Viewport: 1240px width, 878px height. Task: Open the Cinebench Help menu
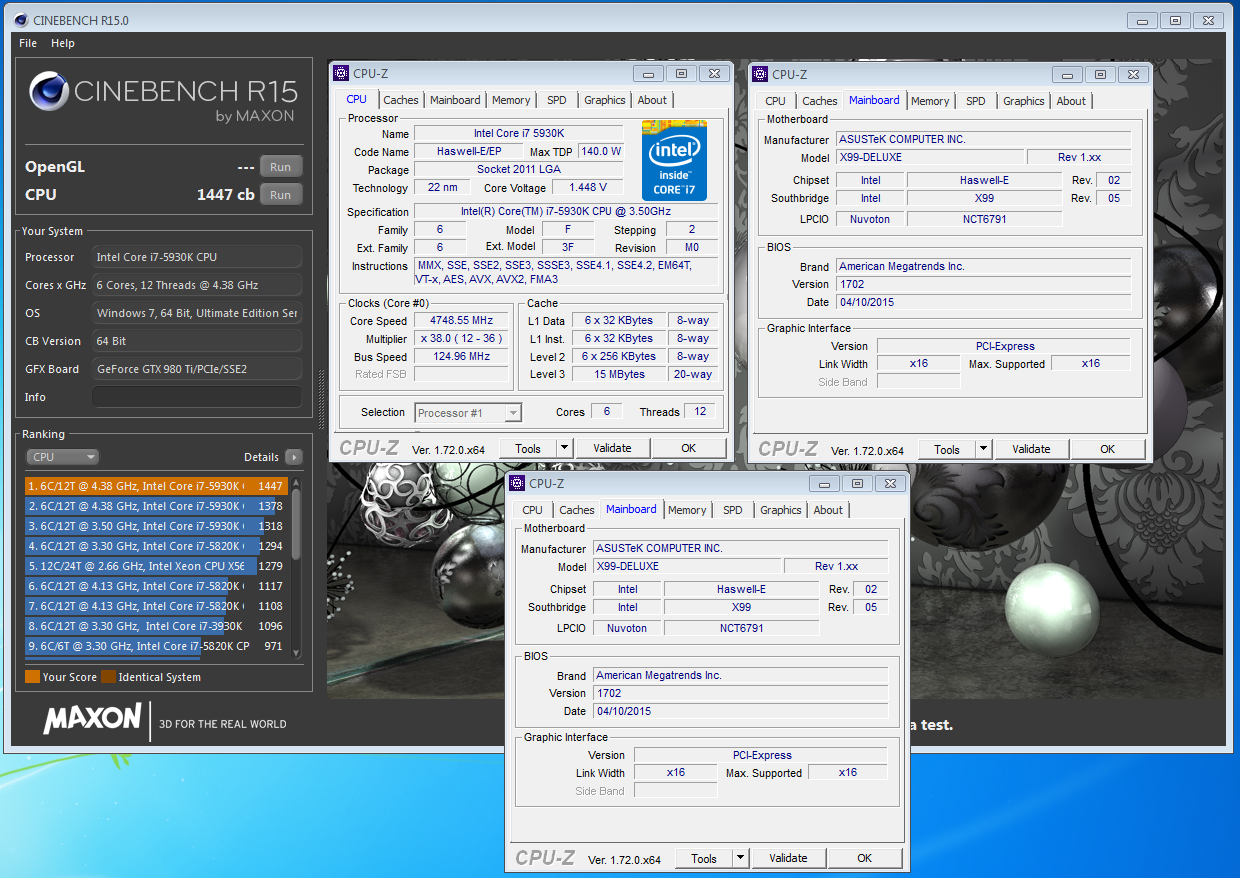(x=63, y=43)
